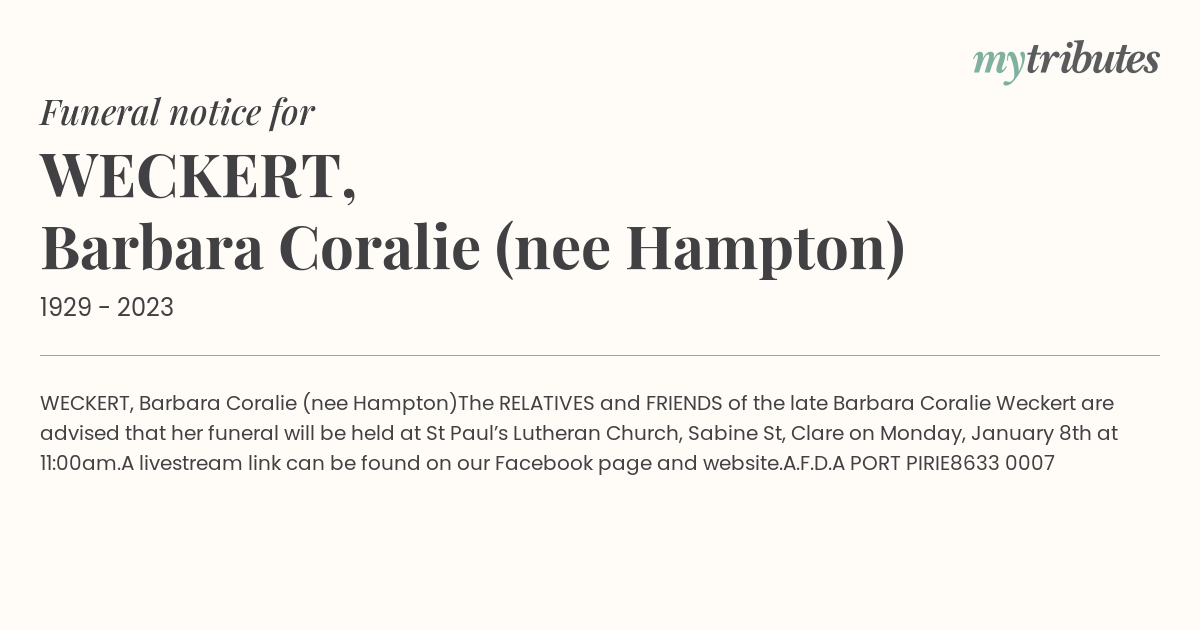Click the mytributes logo
Viewport: 1200px width, 630px height.
coord(1066,62)
